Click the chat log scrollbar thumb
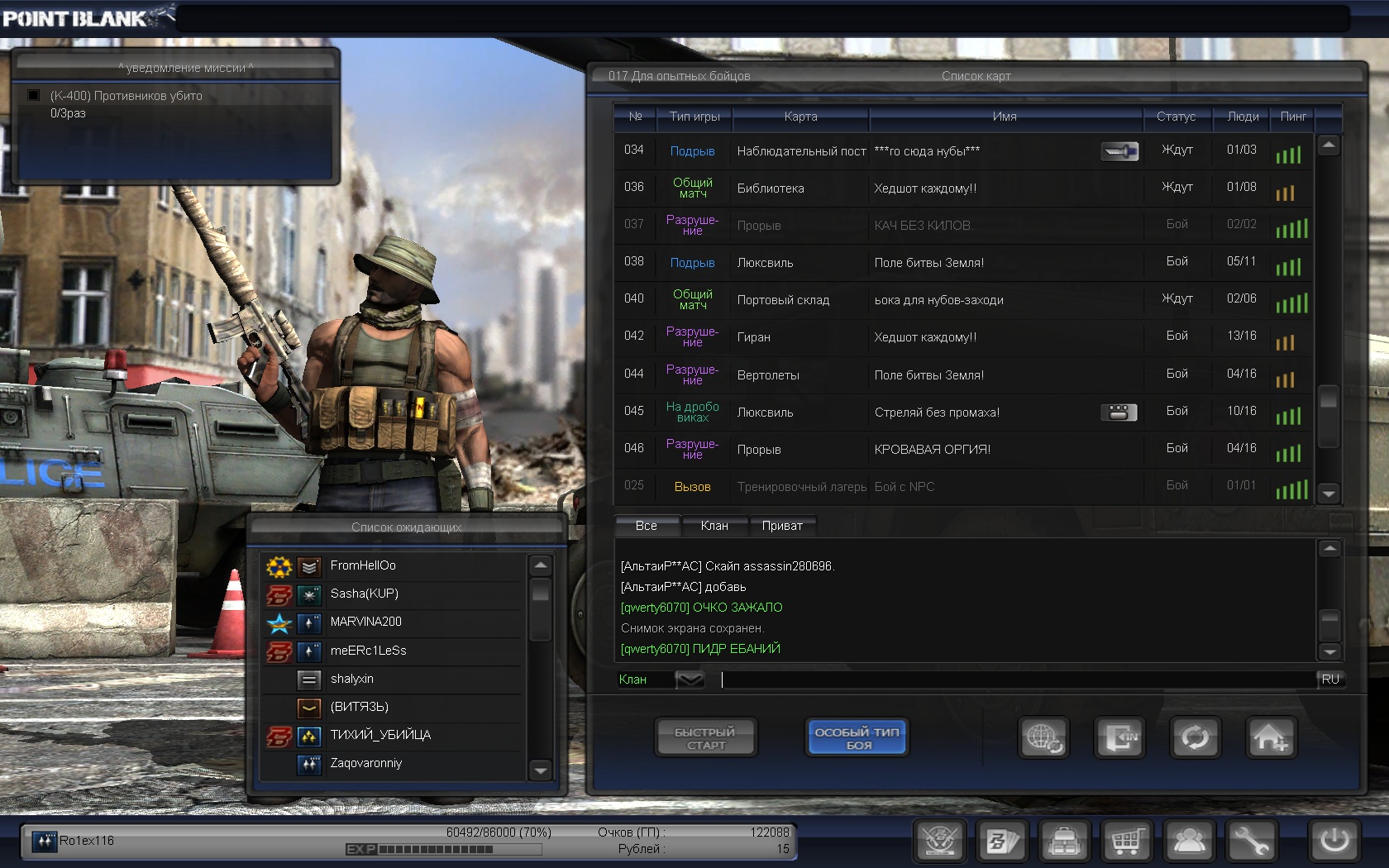 (x=1329, y=625)
